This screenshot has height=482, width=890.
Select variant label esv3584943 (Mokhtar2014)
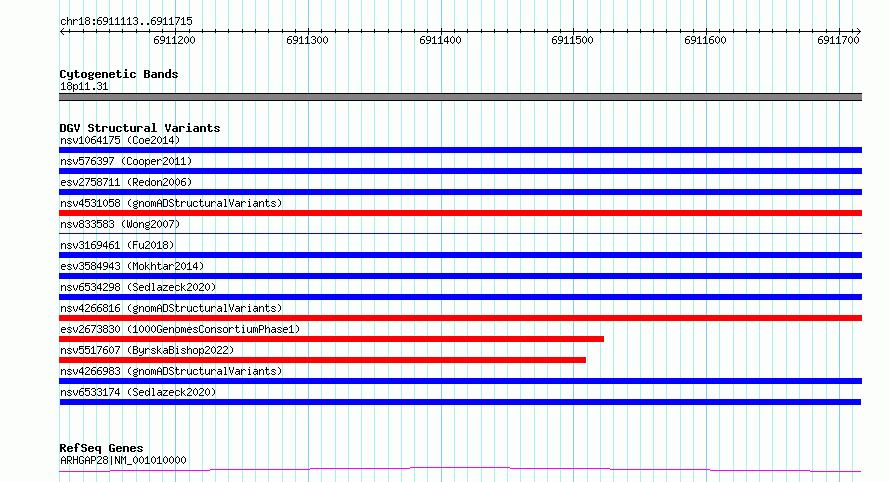click(x=132, y=266)
